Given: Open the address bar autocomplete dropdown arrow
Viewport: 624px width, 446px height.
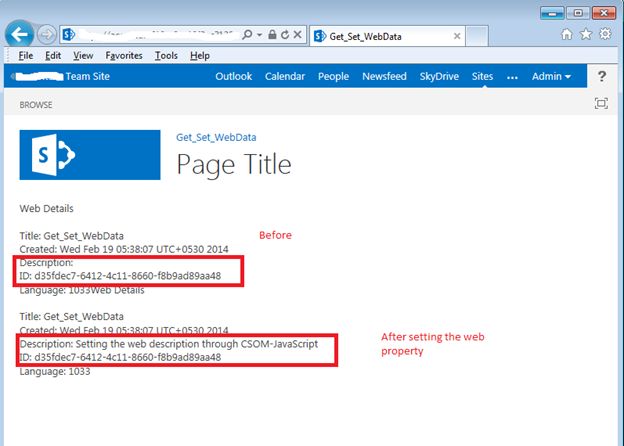Looking at the screenshot, I should coord(259,35).
